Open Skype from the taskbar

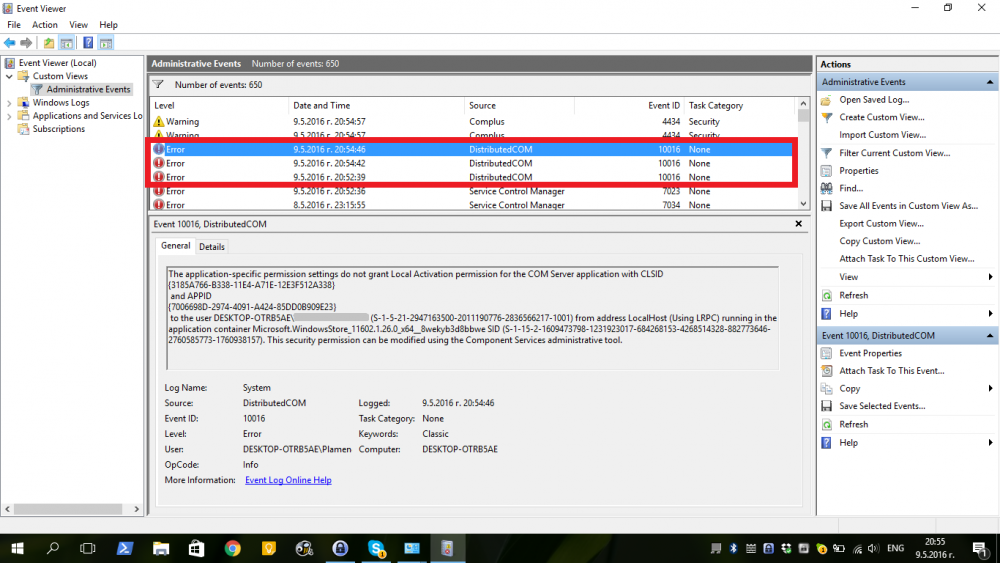[x=376, y=548]
